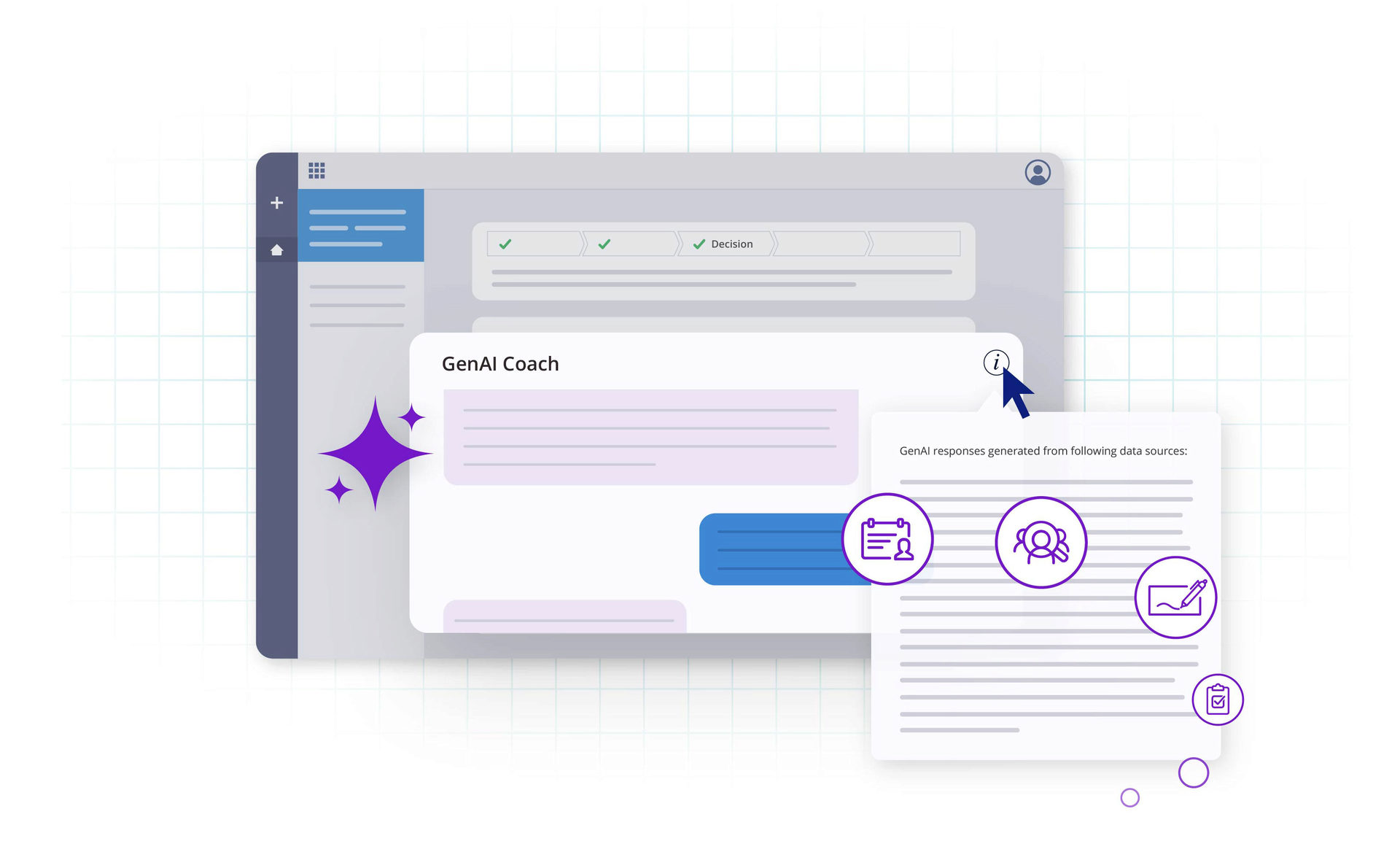Select the document edit icon
The image size is (1400, 868).
(x=1175, y=596)
